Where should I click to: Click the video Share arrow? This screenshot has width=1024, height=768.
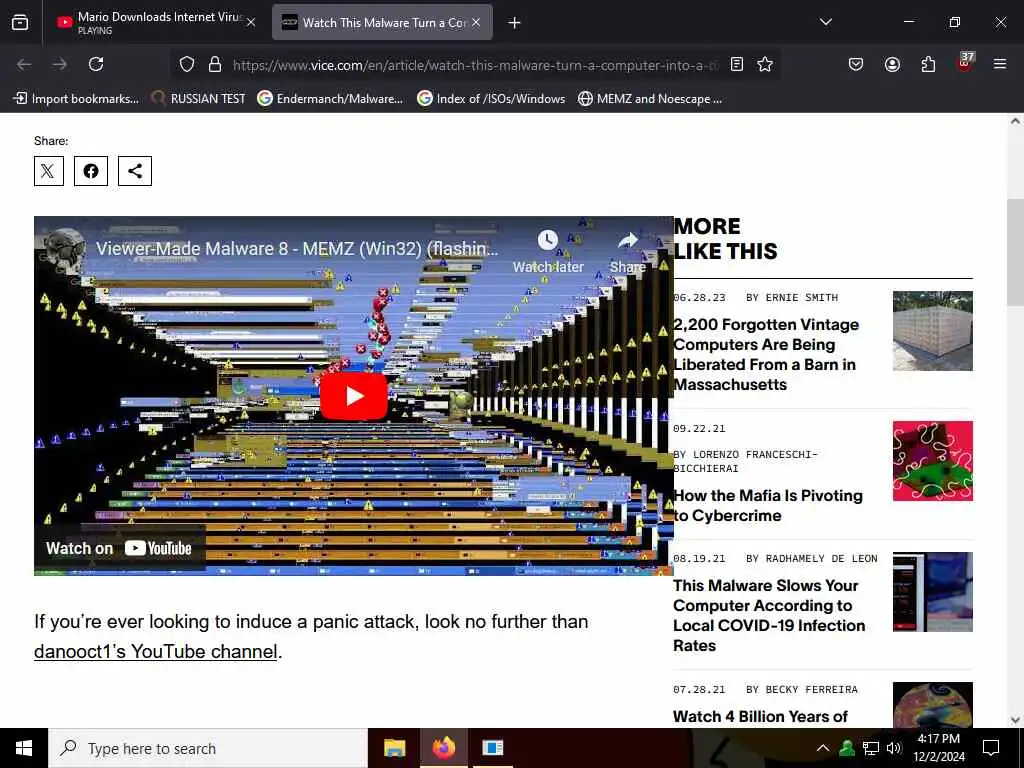point(628,251)
